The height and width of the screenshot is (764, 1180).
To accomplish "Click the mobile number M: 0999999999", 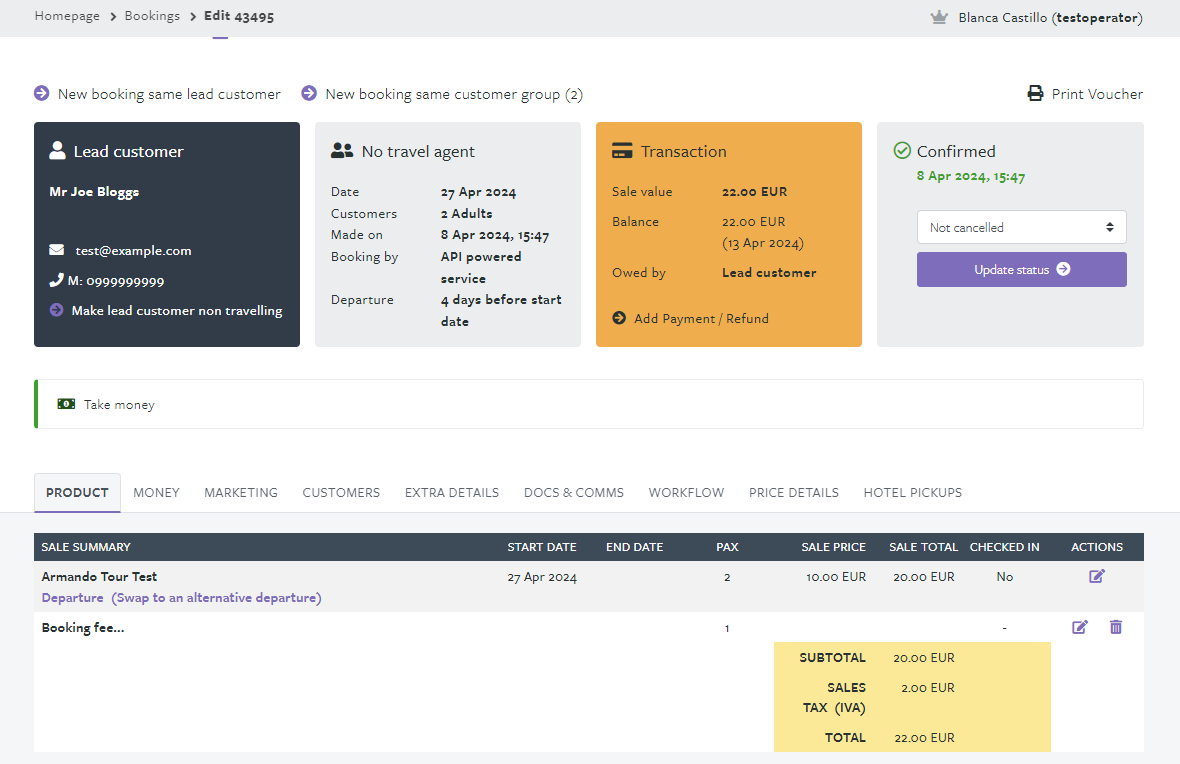I will click(x=116, y=281).
